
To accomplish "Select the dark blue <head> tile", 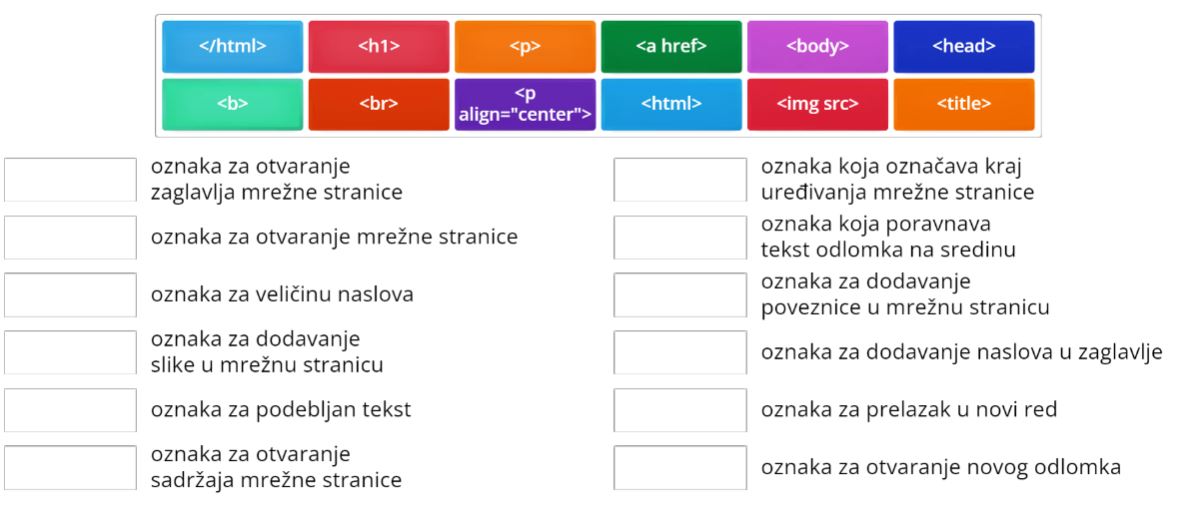I will tap(964, 46).
